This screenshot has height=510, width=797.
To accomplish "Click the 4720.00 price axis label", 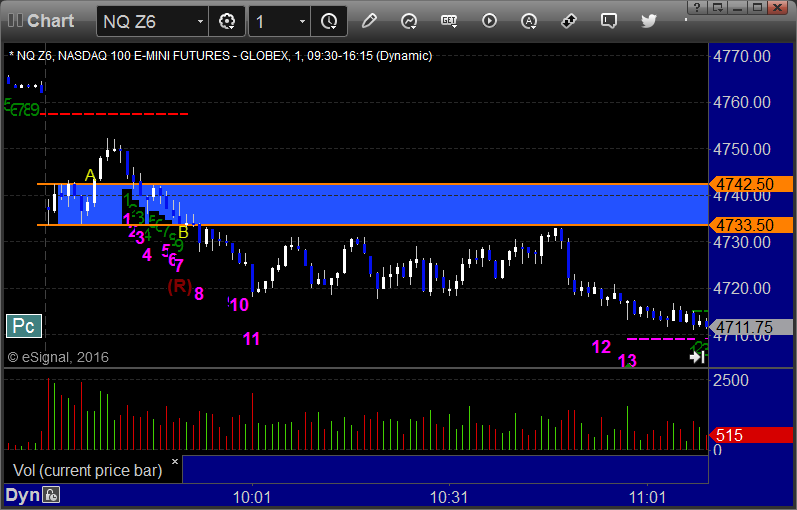I will coord(742,288).
